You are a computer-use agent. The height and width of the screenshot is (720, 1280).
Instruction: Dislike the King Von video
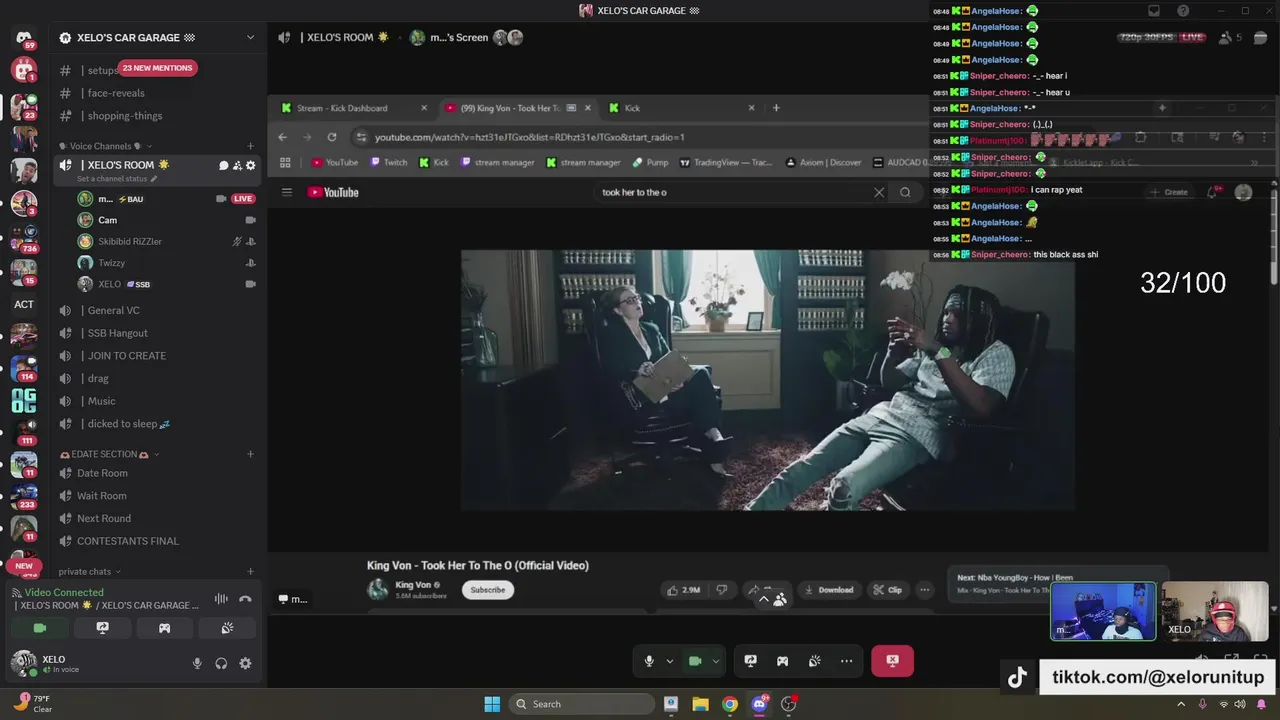pyautogui.click(x=722, y=590)
